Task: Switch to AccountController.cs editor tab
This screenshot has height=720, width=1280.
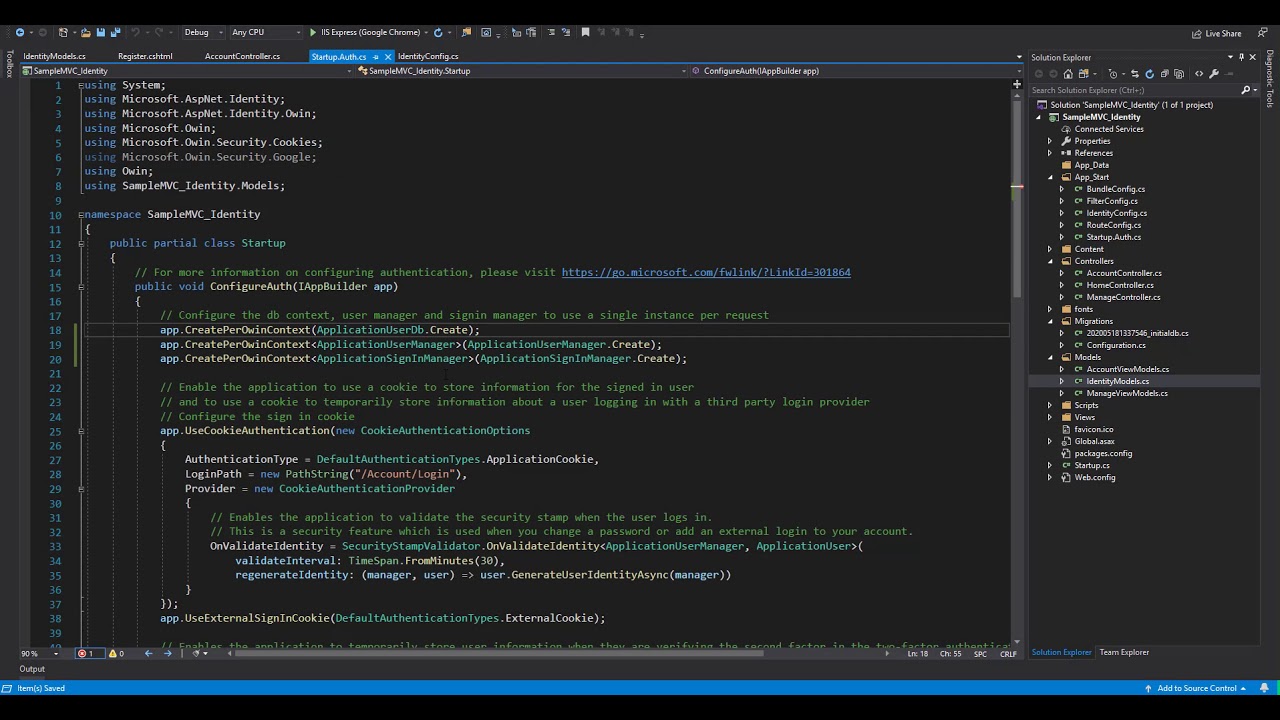Action: pyautogui.click(x=242, y=56)
